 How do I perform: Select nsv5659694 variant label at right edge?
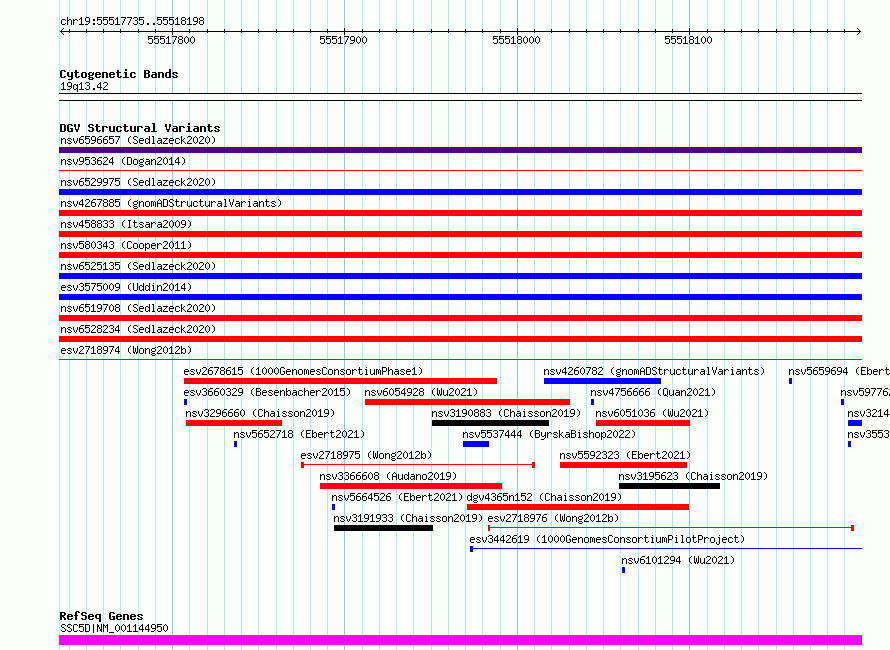(x=838, y=371)
